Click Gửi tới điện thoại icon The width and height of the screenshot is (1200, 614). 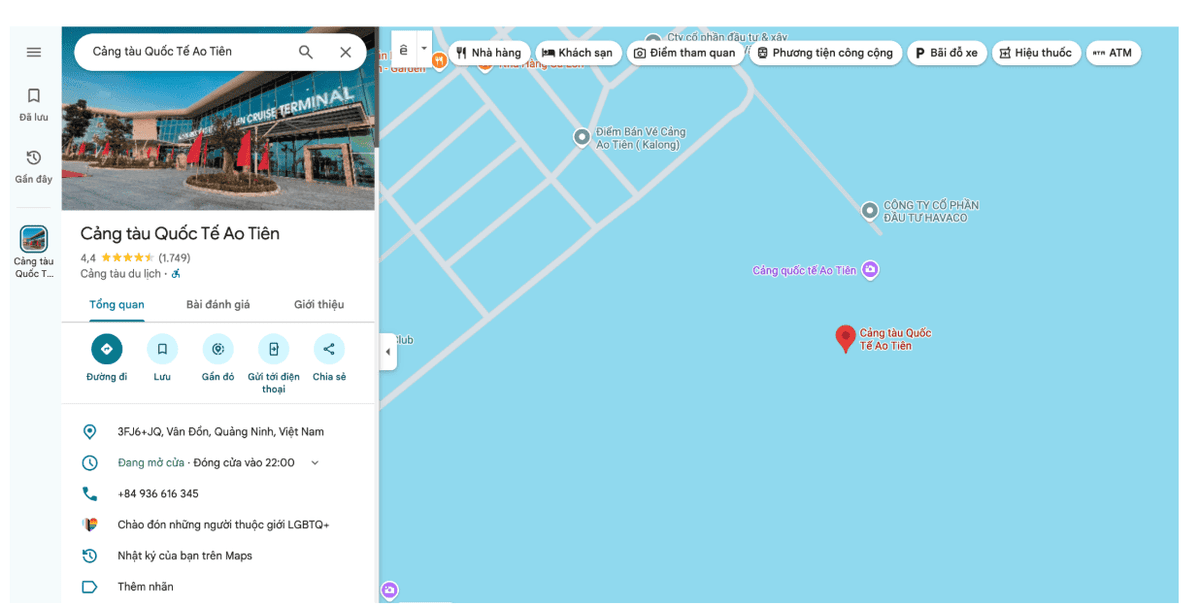point(274,349)
